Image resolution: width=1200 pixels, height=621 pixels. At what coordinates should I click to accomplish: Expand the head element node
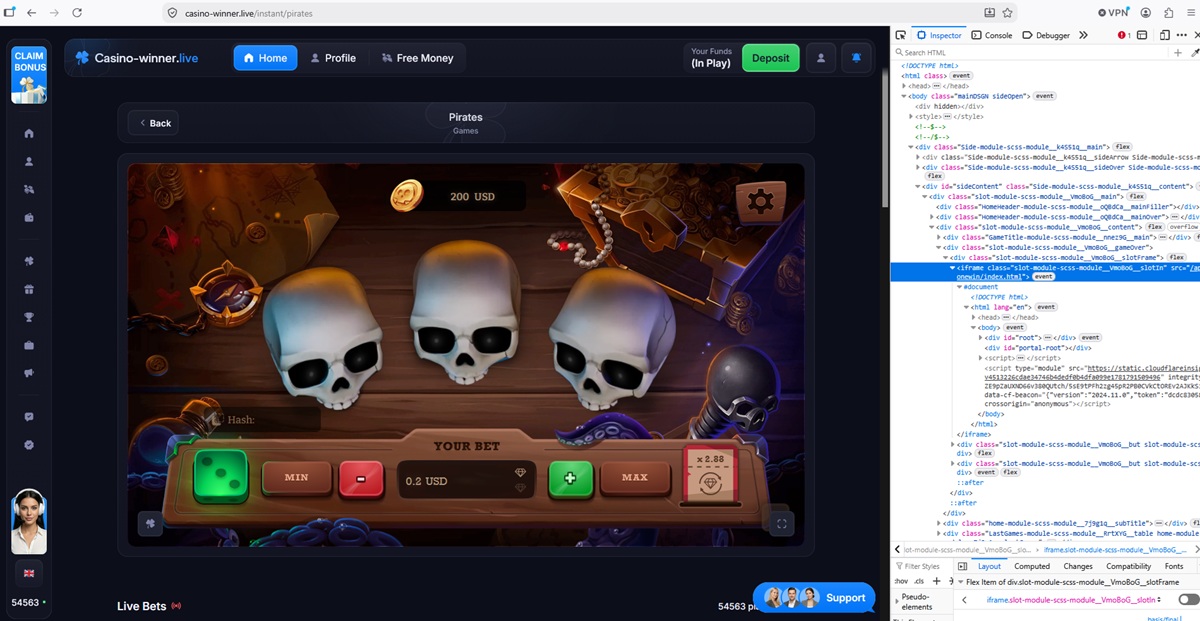point(904,86)
